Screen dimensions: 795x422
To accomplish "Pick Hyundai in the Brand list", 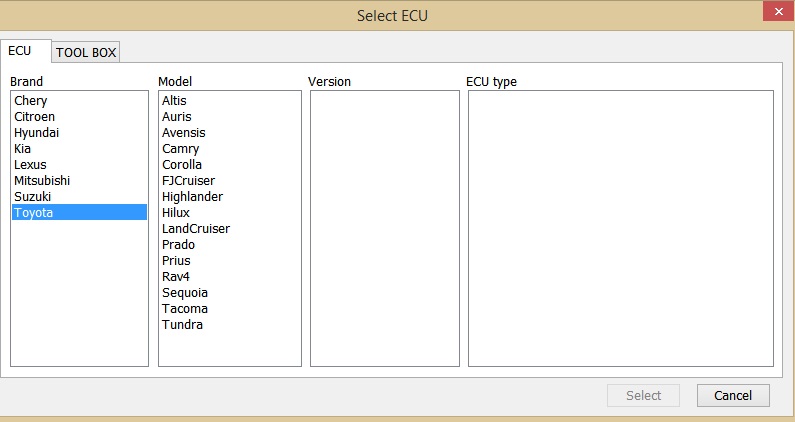I will point(37,133).
